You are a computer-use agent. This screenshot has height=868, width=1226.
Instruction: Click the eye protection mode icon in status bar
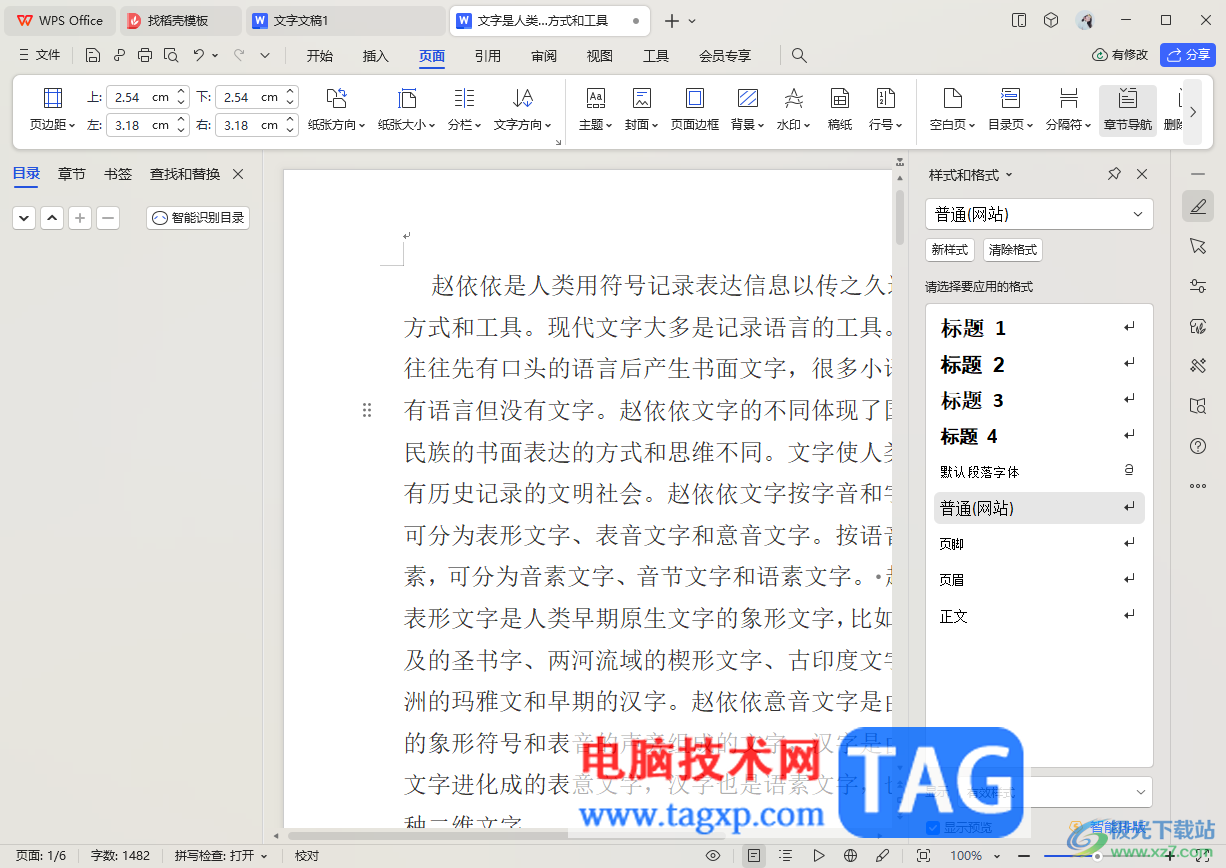[713, 856]
